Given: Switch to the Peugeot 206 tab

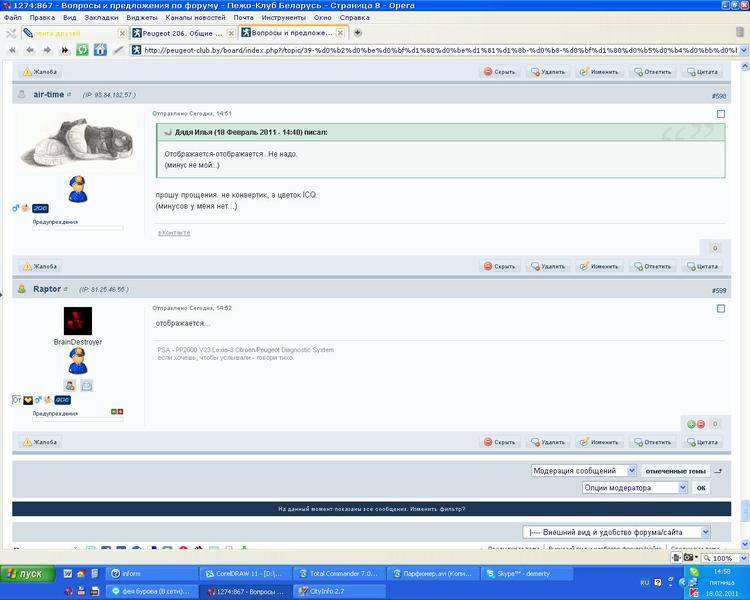Looking at the screenshot, I should pos(180,33).
